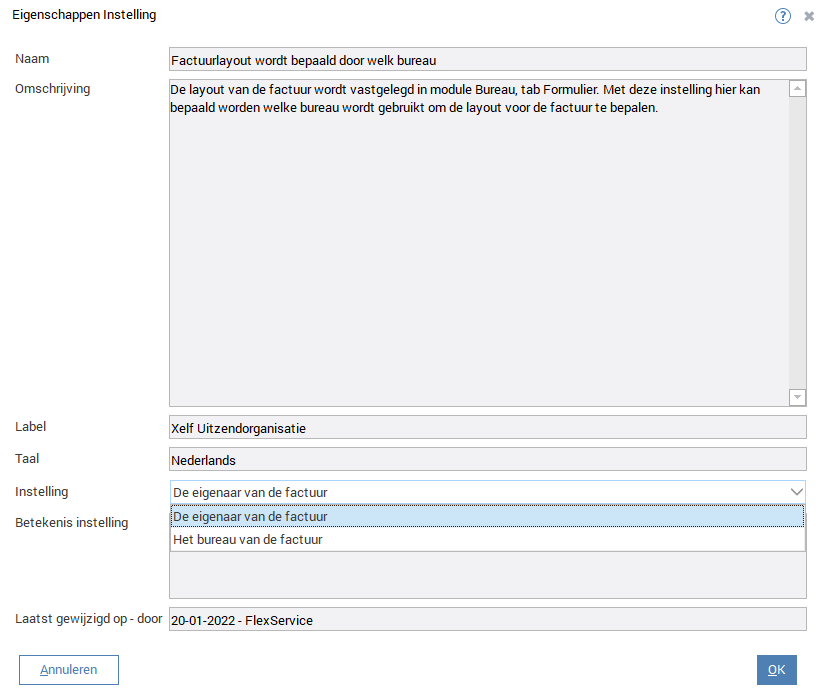This screenshot has height=691, width=821.
Task: Select the Label field showing Xelf Uitzendorganisatie
Action: point(487,428)
